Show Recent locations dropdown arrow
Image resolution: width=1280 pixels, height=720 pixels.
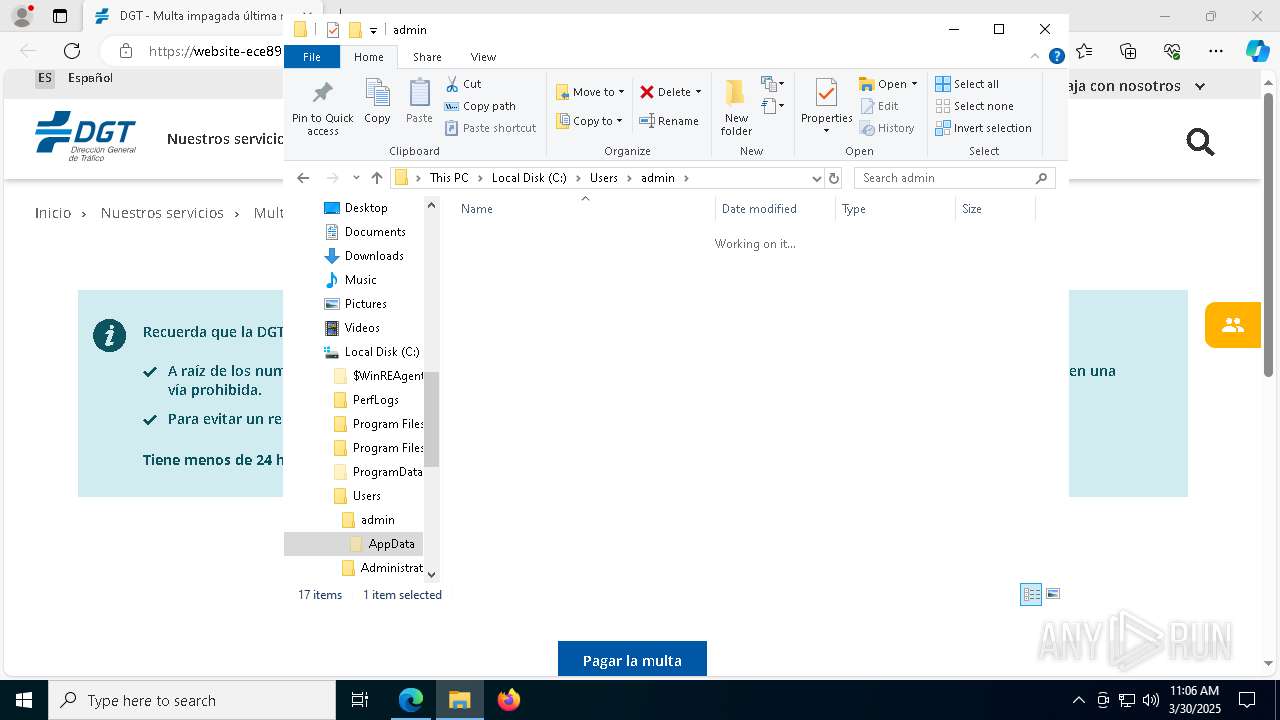tap(356, 178)
